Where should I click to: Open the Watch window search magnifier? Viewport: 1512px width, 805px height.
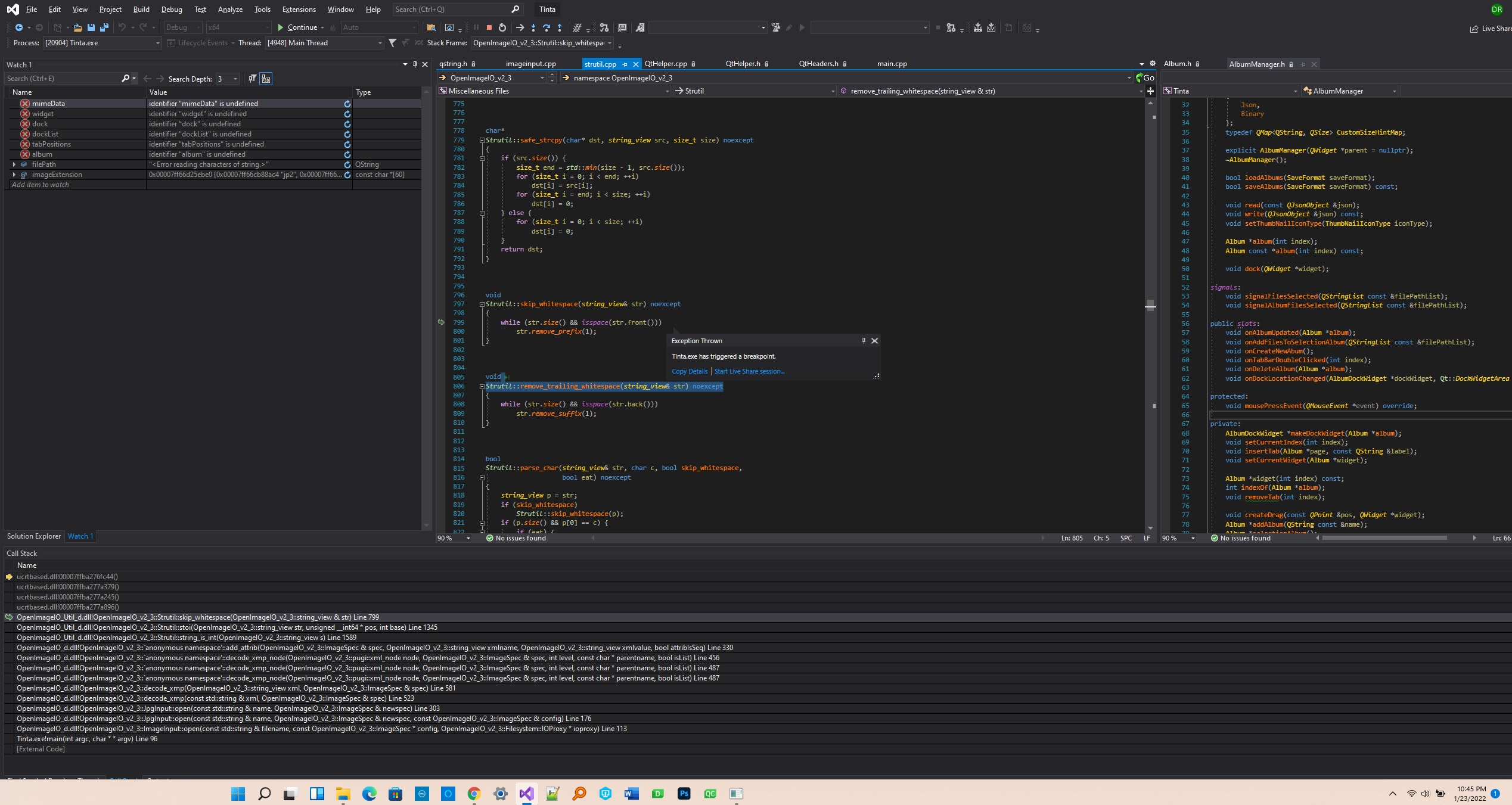click(126, 78)
